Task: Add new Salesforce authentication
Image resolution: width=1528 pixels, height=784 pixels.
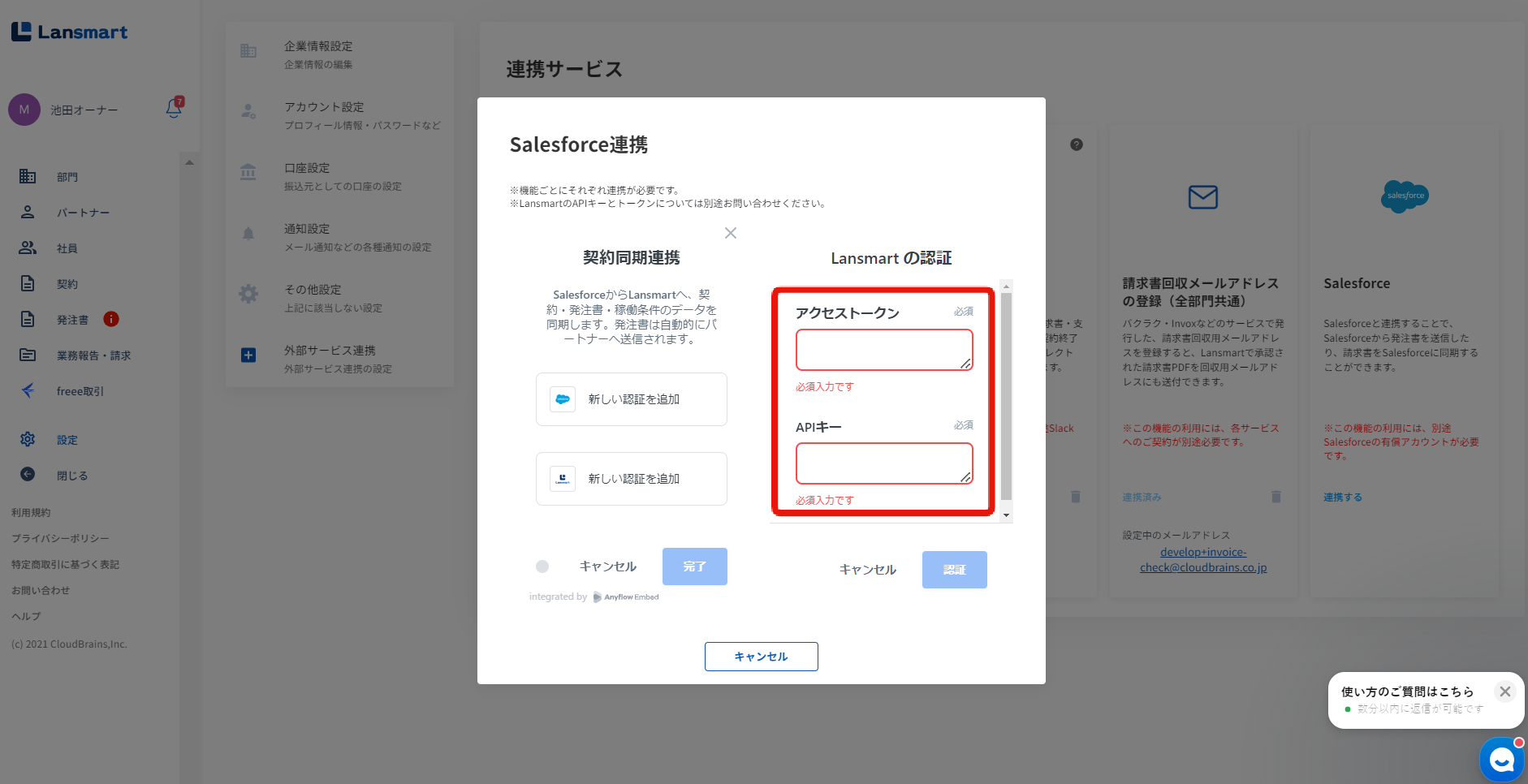Action: 632,399
